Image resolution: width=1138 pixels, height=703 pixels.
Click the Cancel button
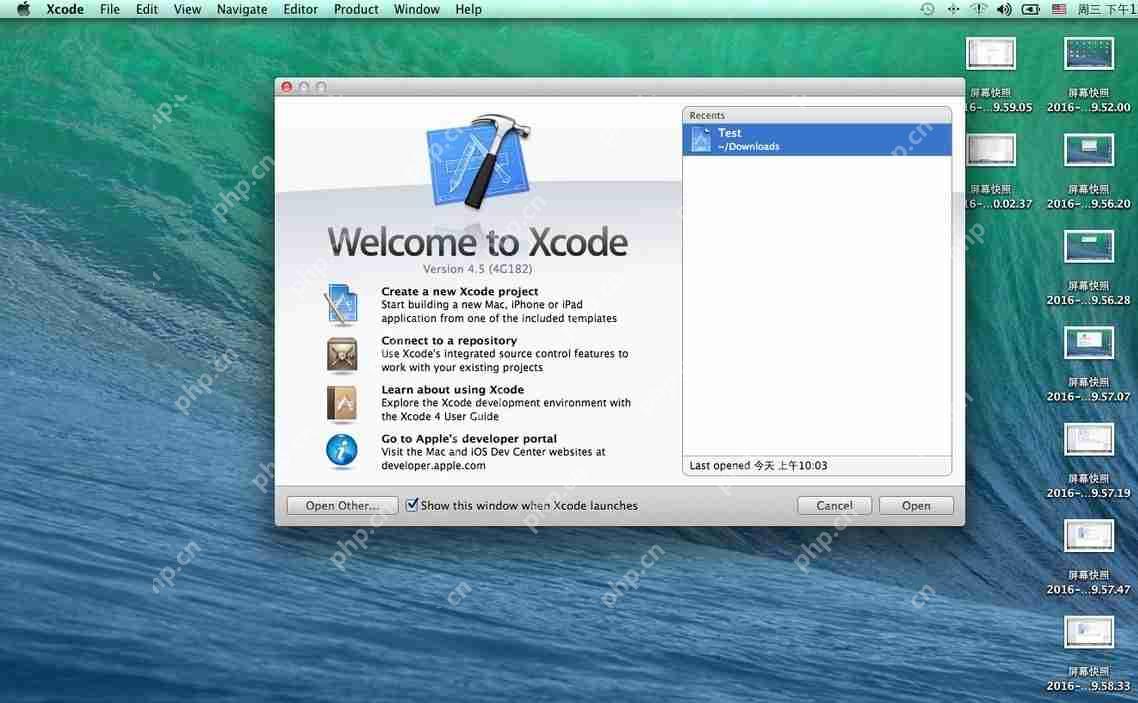(x=834, y=505)
